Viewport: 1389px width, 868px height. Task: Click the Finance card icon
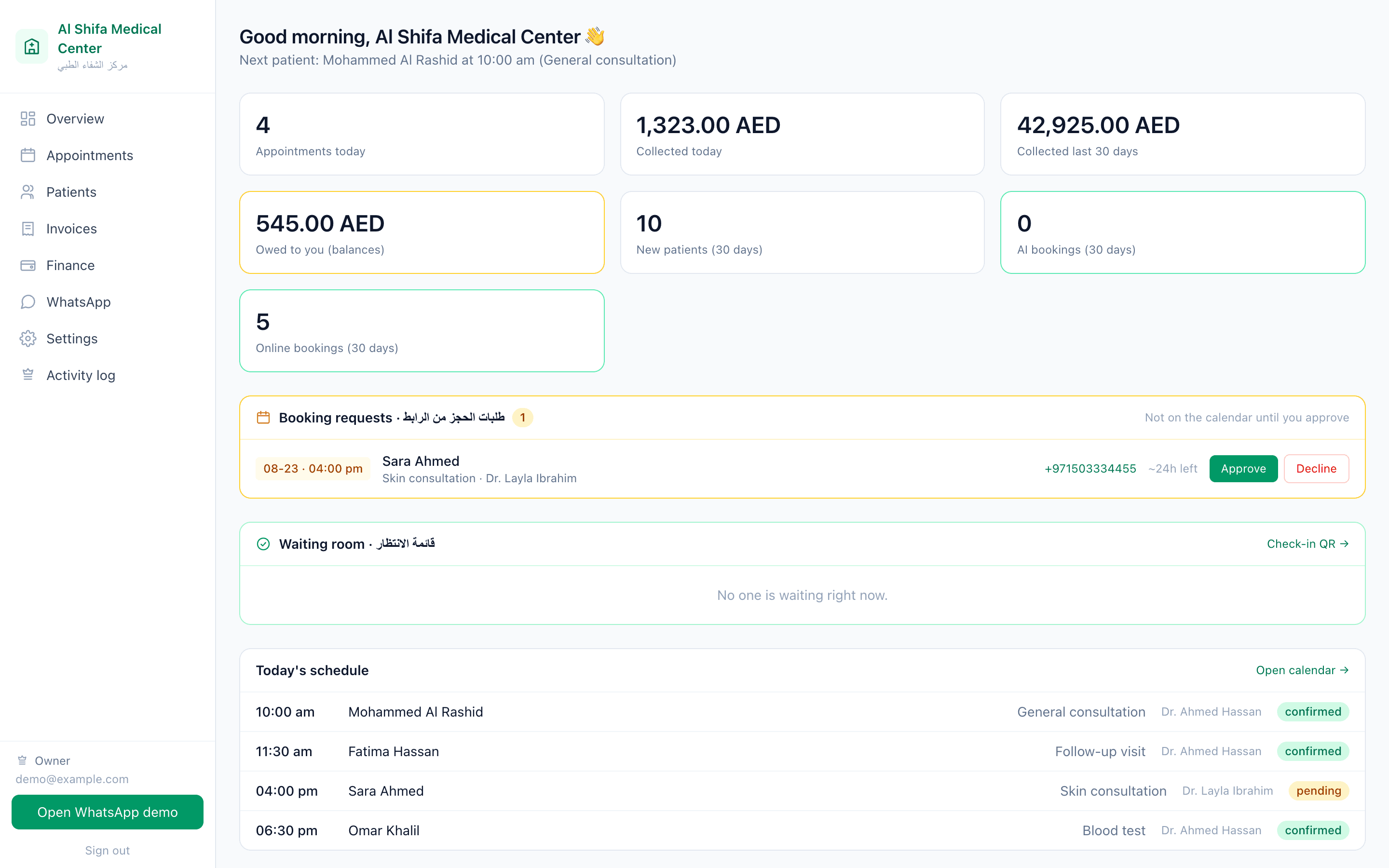[x=27, y=265]
